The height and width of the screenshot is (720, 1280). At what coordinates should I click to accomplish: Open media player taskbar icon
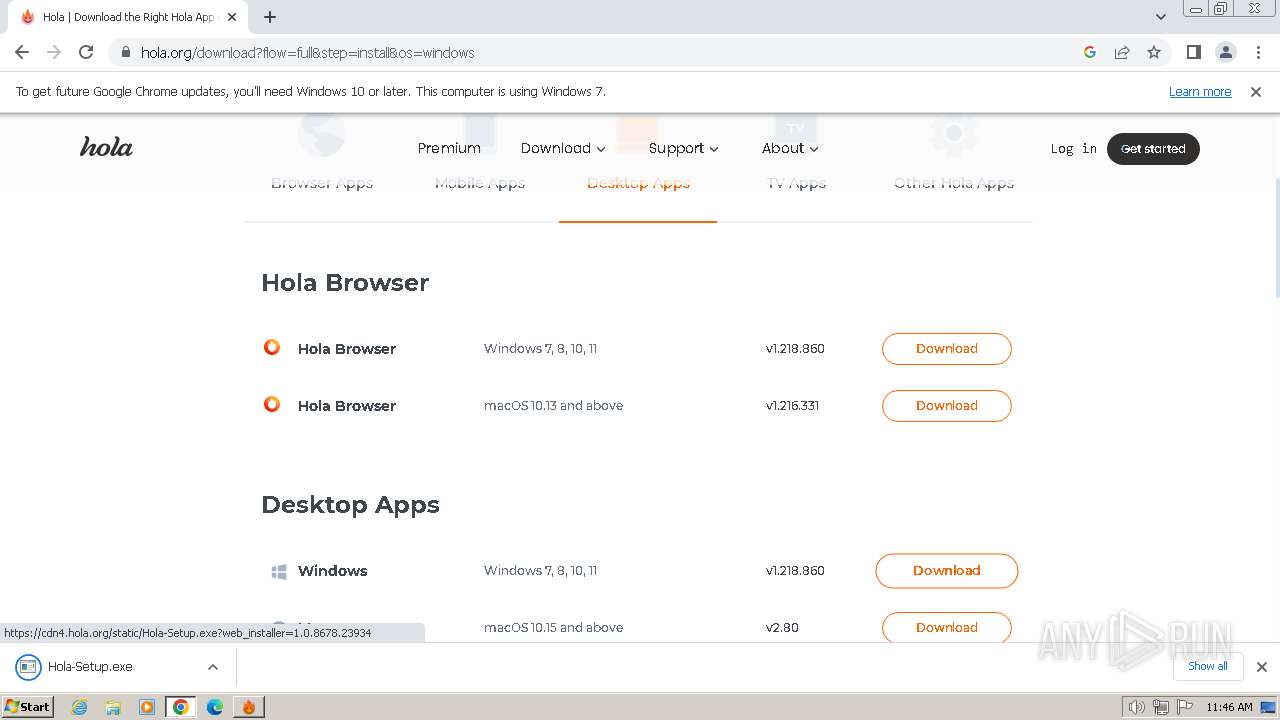[147, 707]
